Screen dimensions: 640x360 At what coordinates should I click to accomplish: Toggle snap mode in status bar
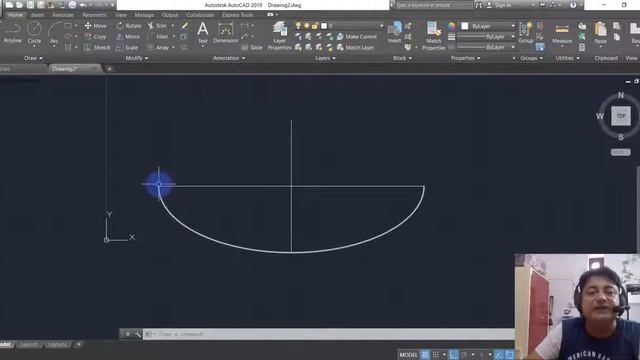pyautogui.click(x=436, y=355)
